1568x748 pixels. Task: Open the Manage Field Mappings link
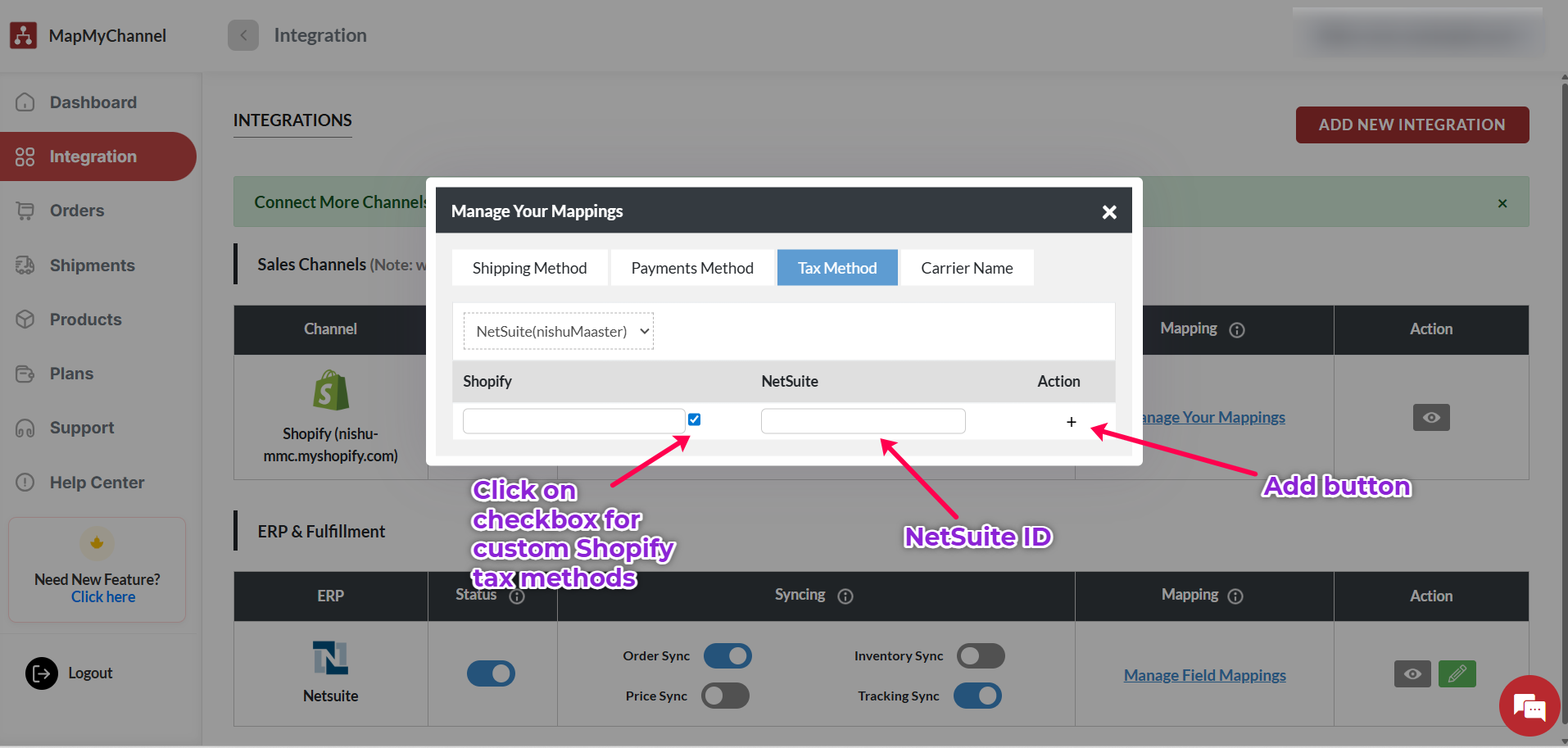tap(1204, 675)
